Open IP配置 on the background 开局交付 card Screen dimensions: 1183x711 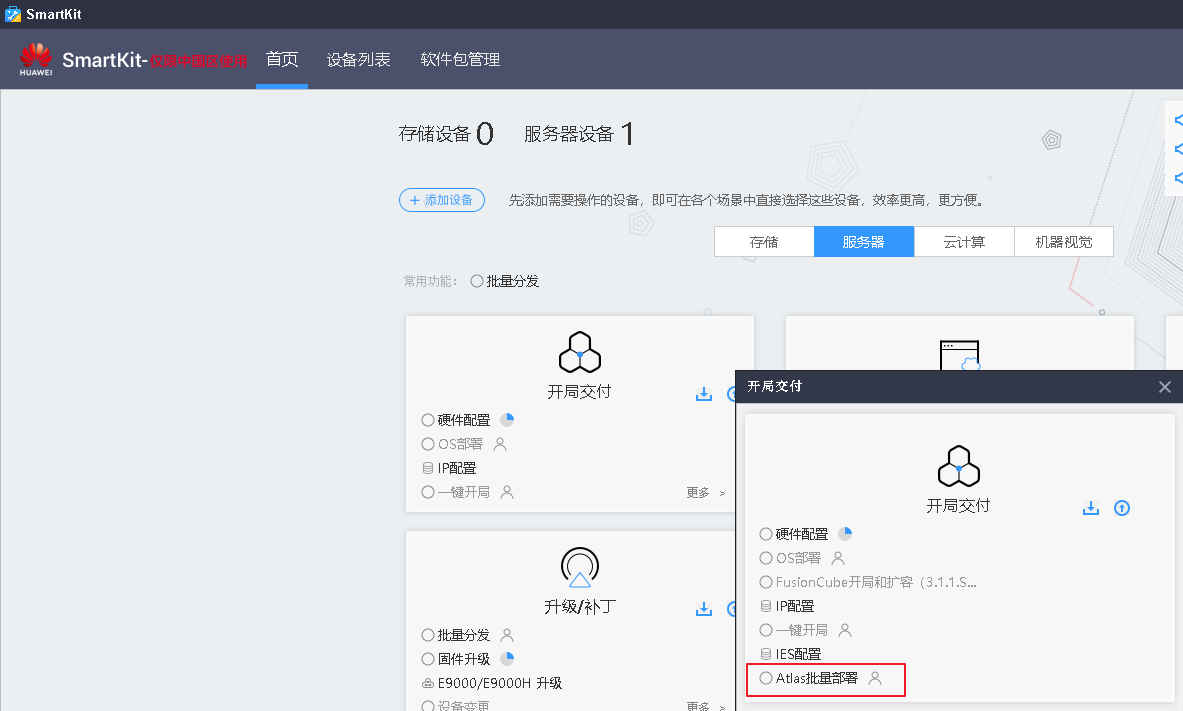[450, 468]
